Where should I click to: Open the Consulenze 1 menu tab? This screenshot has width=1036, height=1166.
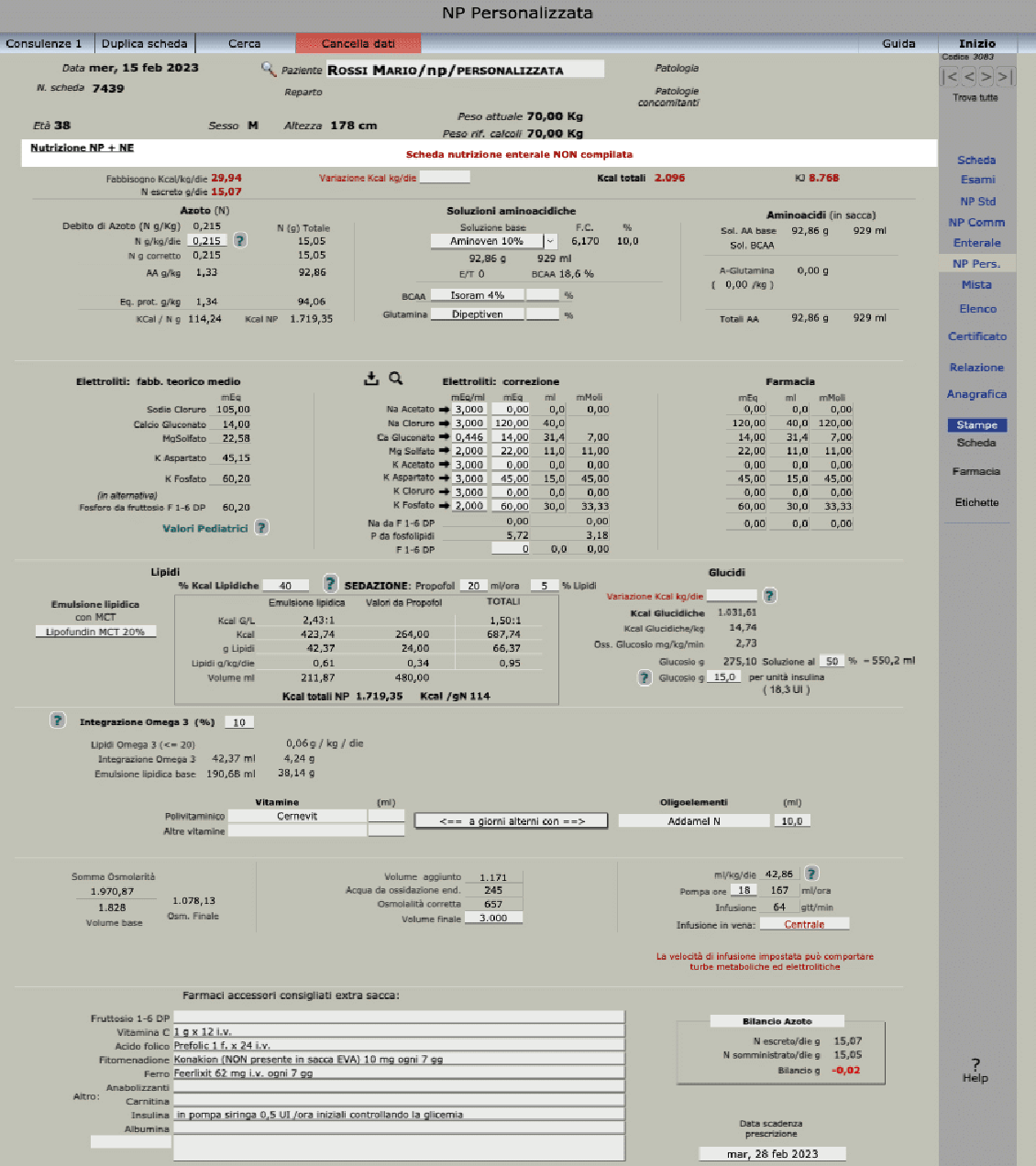click(x=44, y=43)
